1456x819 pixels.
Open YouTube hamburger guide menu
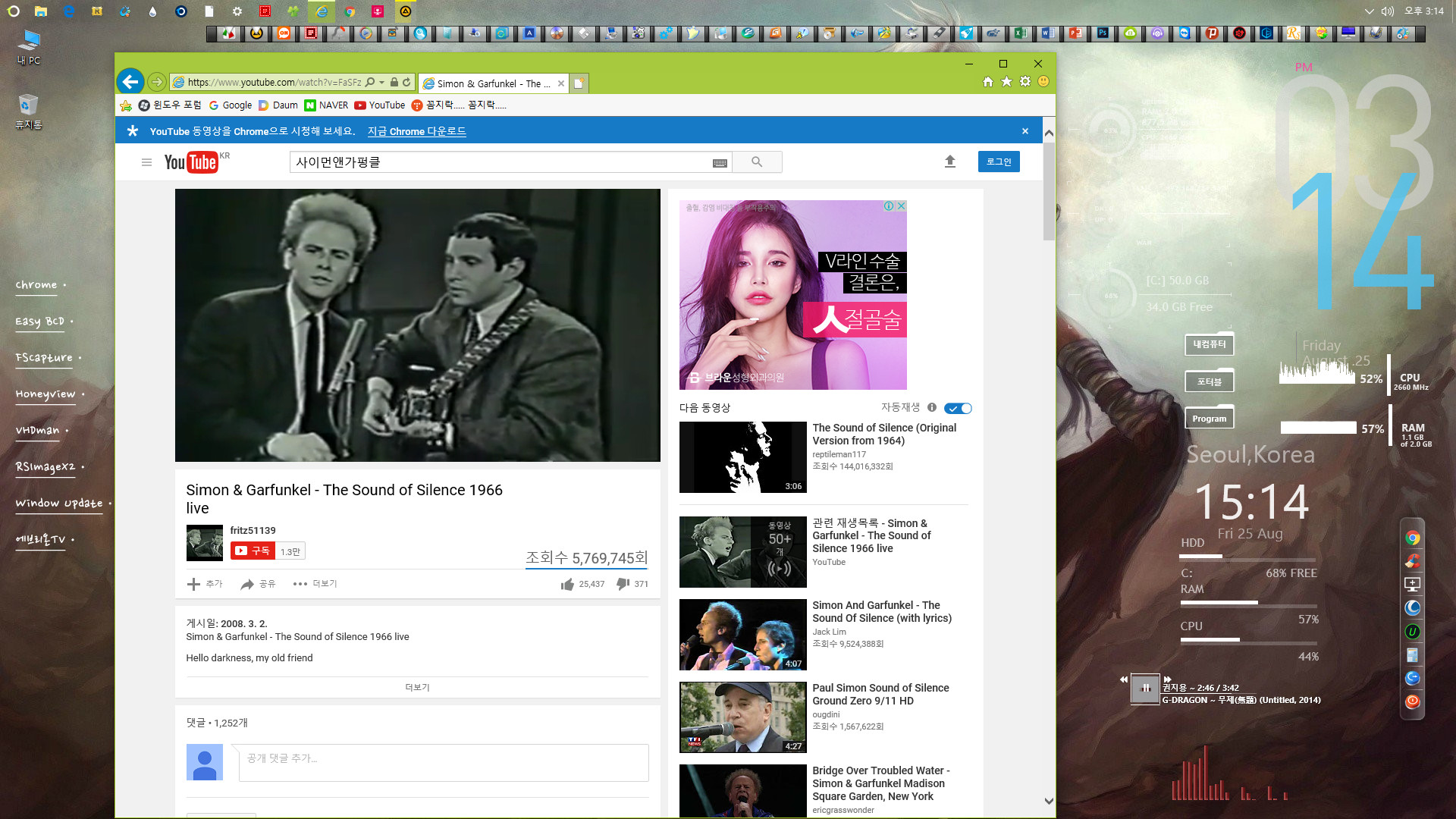point(146,162)
